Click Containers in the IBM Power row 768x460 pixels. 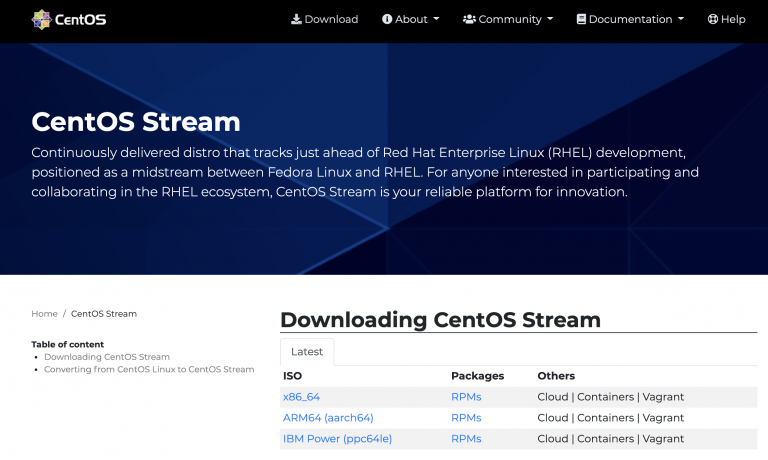click(605, 439)
